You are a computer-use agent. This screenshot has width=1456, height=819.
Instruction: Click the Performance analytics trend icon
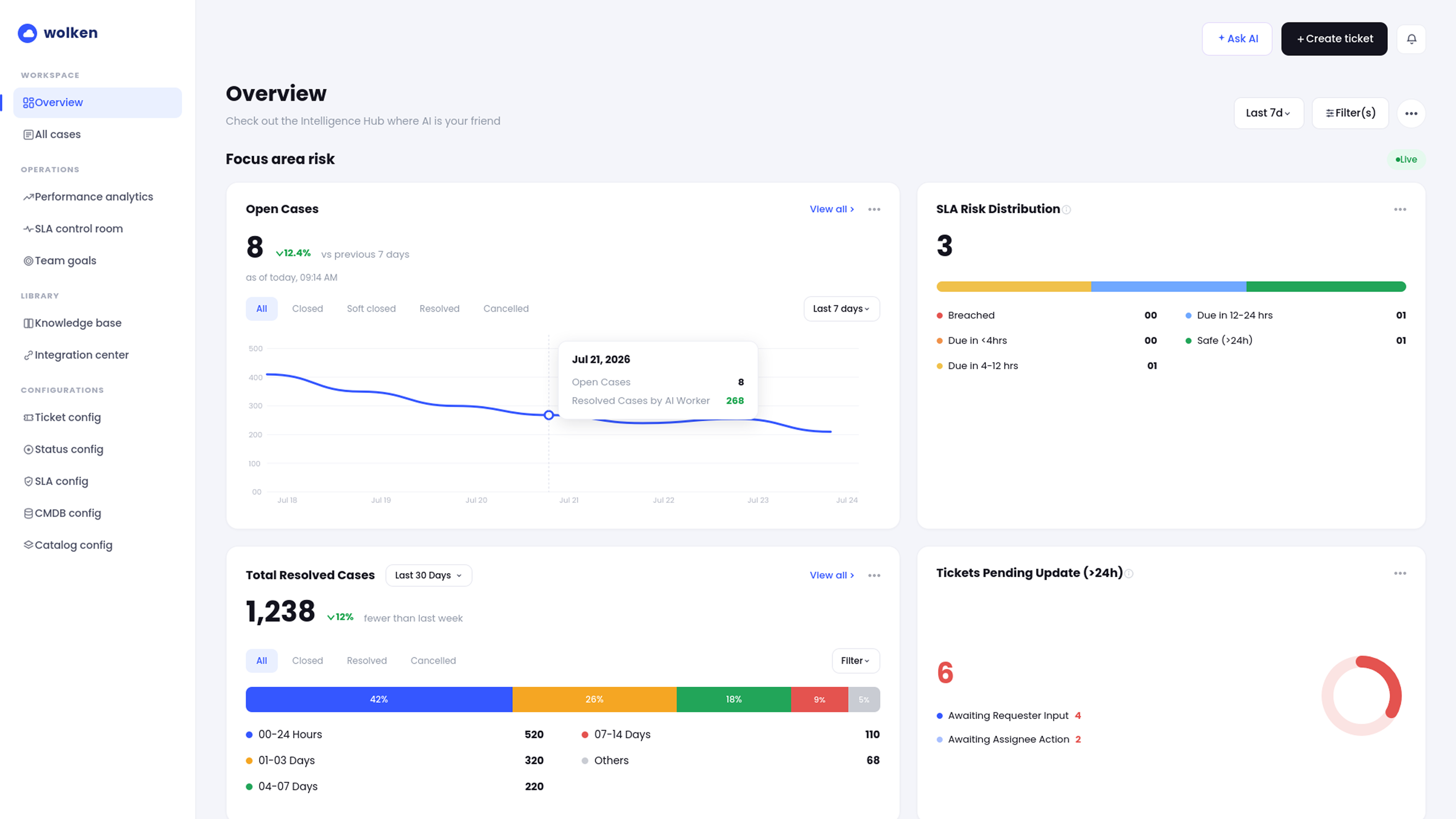pos(28,197)
